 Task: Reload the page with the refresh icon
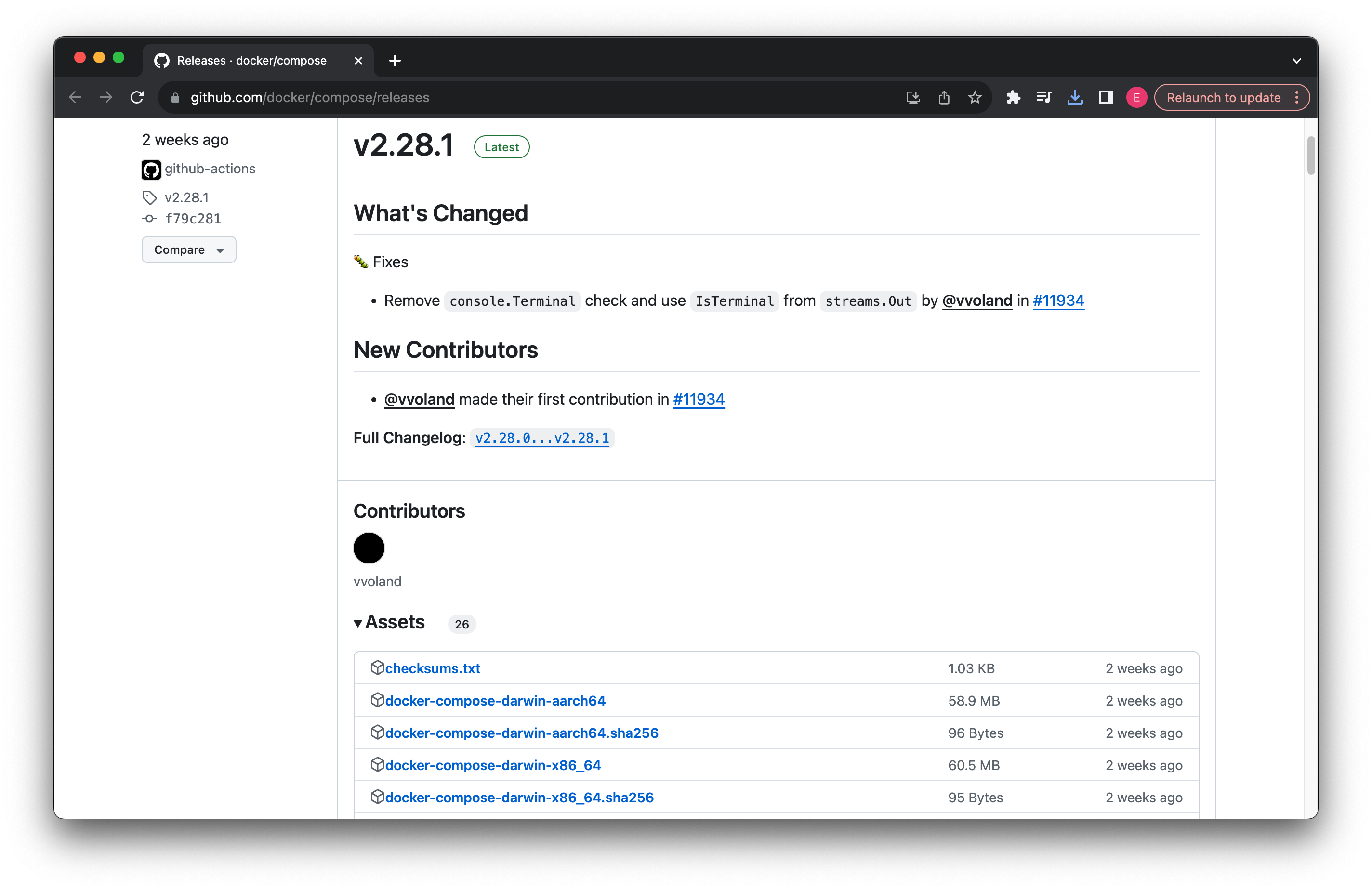(x=137, y=97)
